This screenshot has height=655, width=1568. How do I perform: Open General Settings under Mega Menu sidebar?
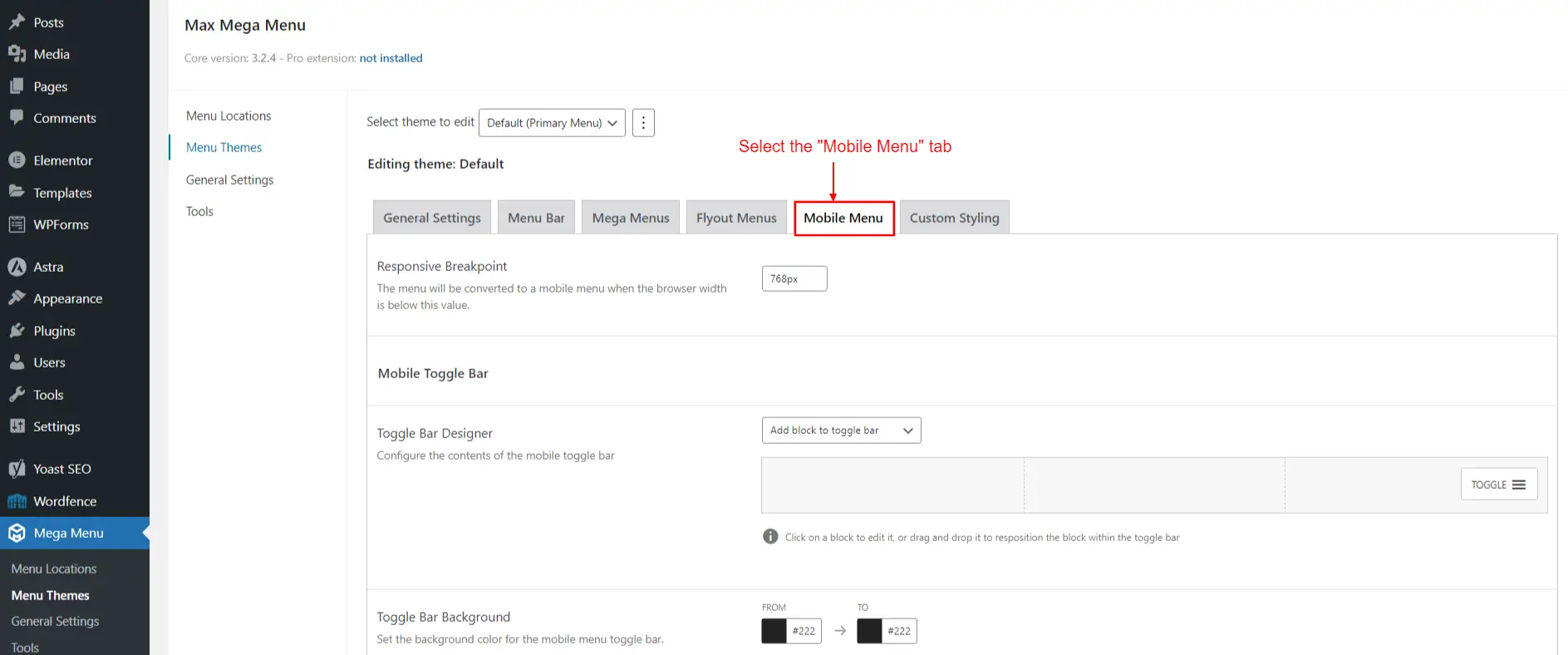(x=55, y=621)
